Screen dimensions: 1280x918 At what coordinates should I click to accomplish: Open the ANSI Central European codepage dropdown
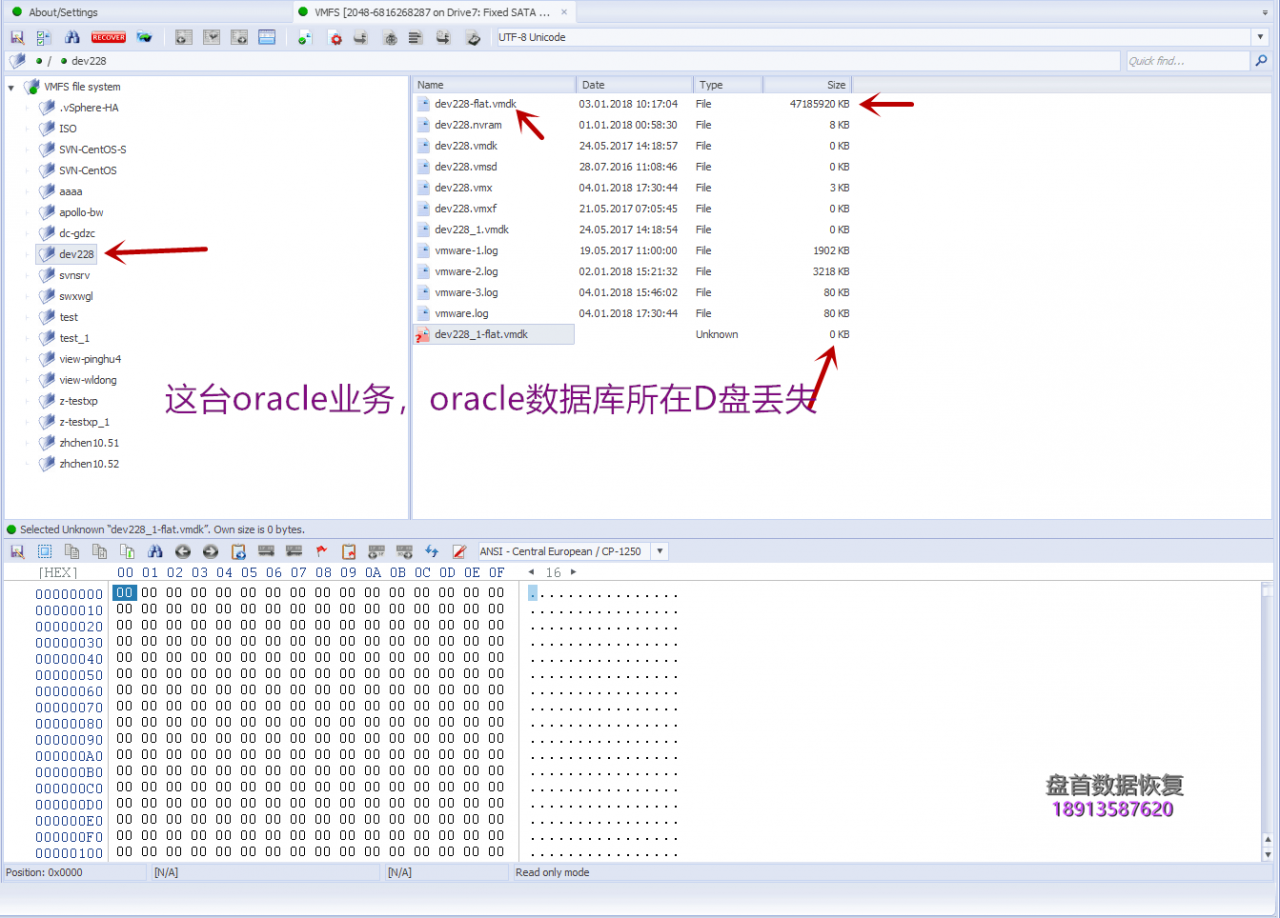[x=659, y=551]
